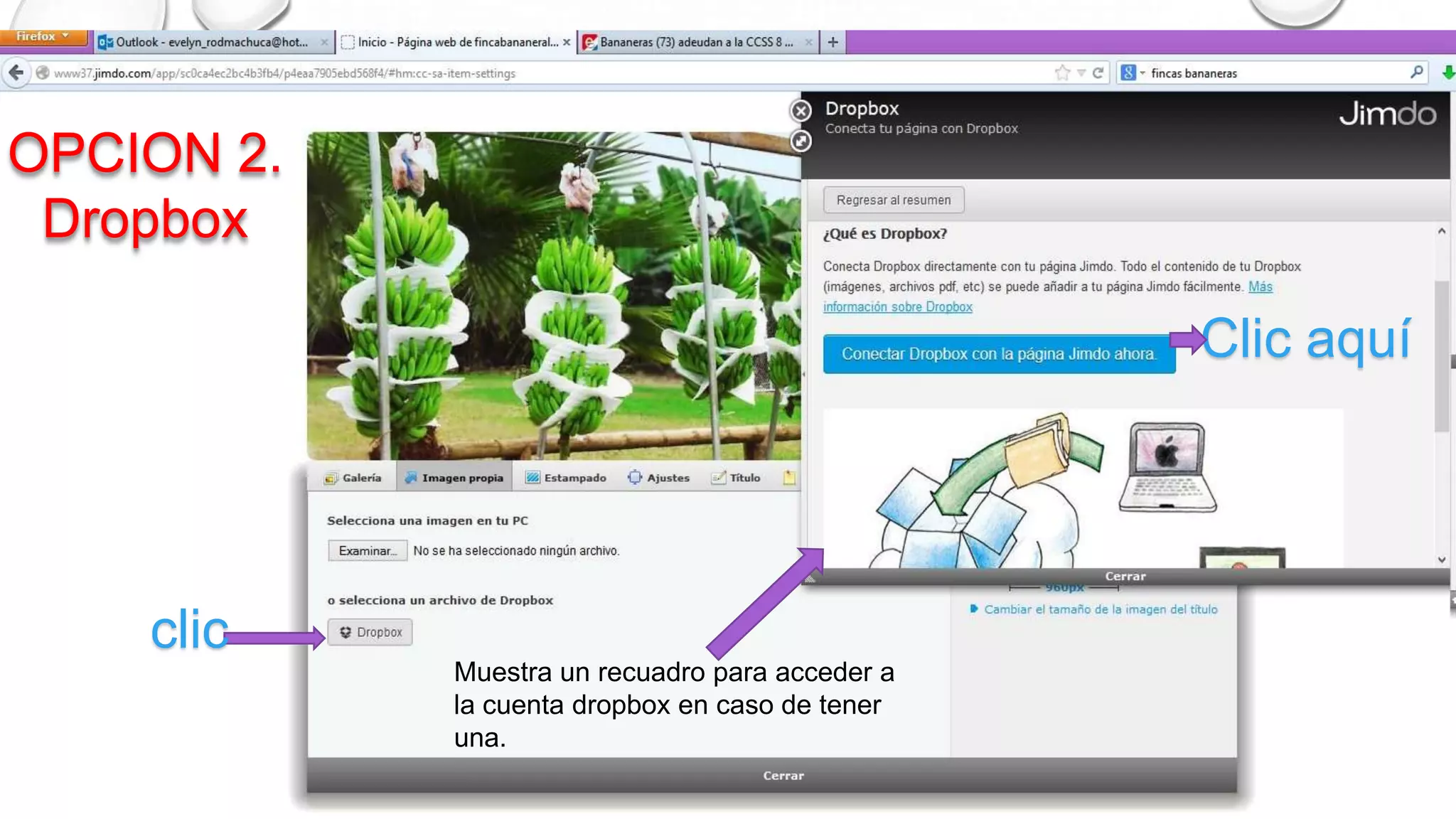Click scrollbar up arrow in Dropbox panel
The image size is (1456, 819).
tap(1441, 232)
